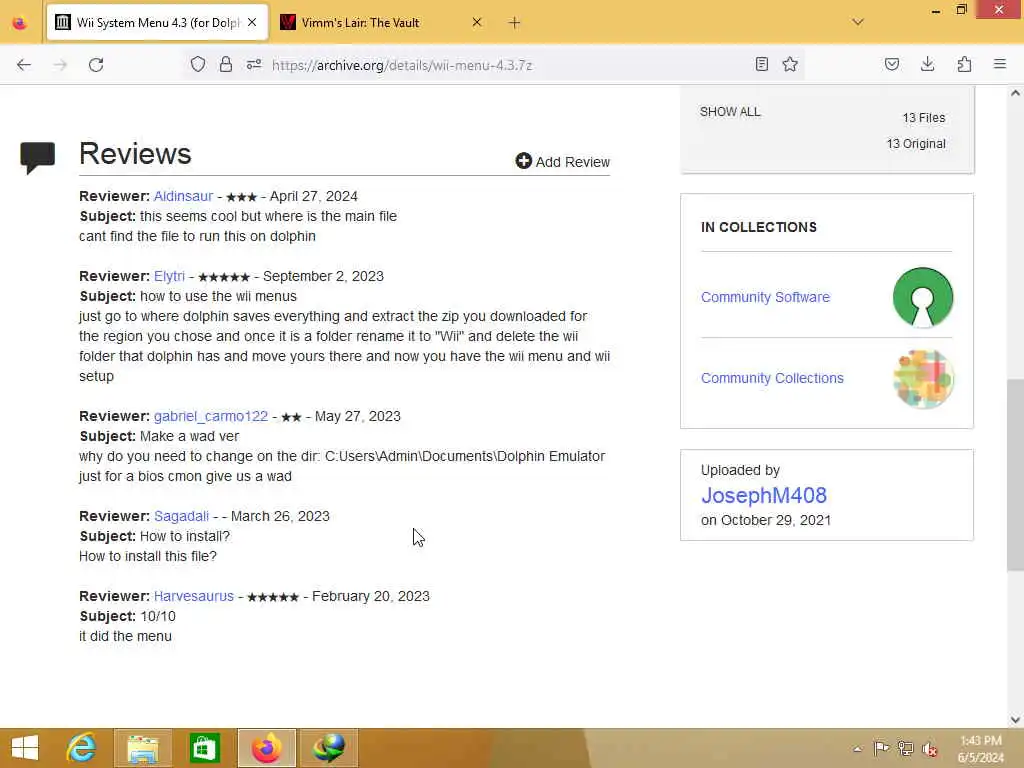Open the Community Software collection link
This screenshot has height=768, width=1024.
(765, 297)
